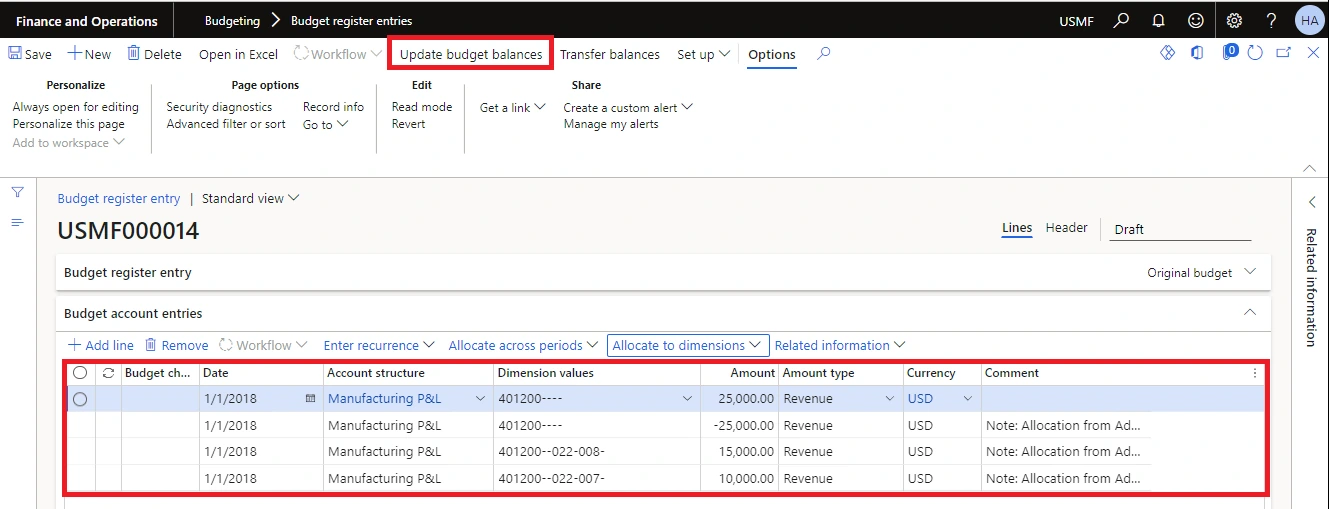Click the Office app icon
The width and height of the screenshot is (1329, 509).
click(1197, 53)
